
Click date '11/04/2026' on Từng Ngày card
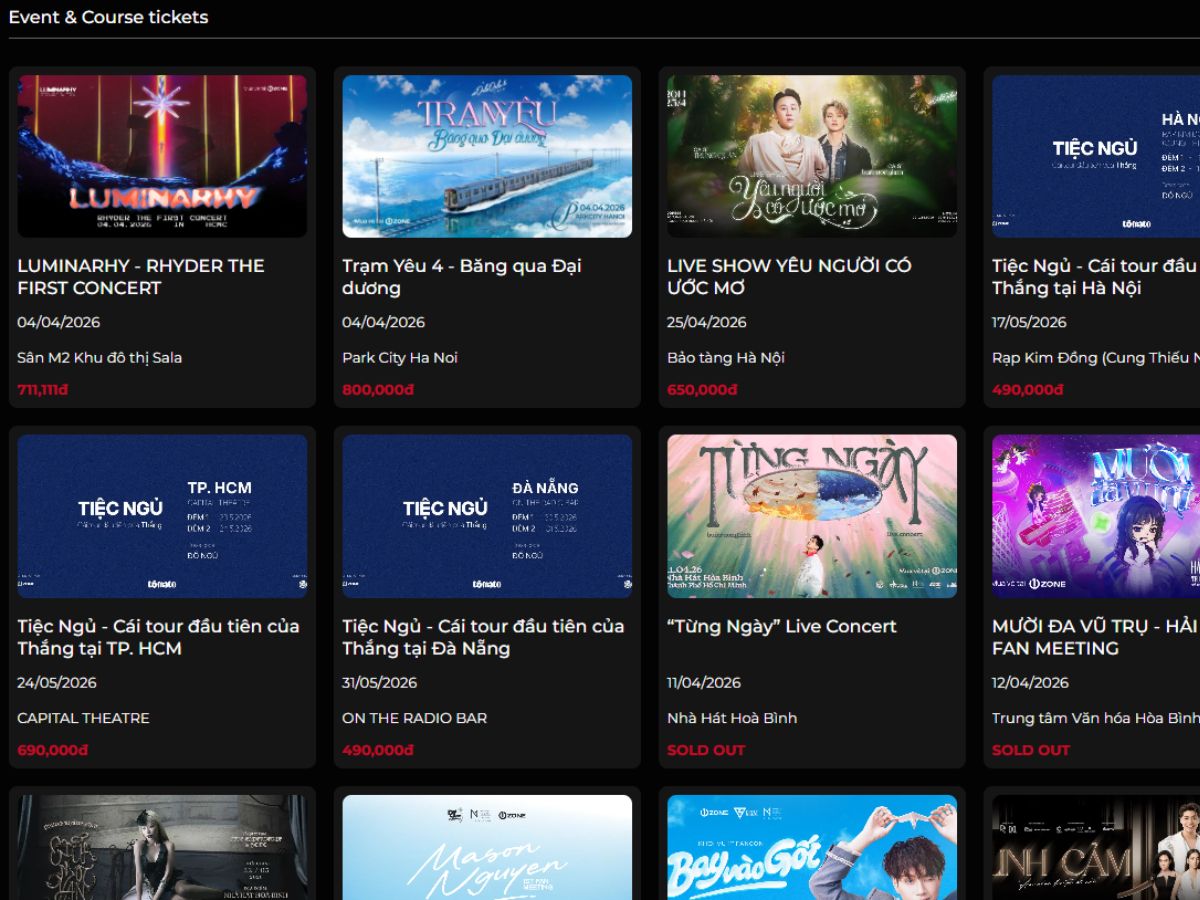tap(704, 682)
